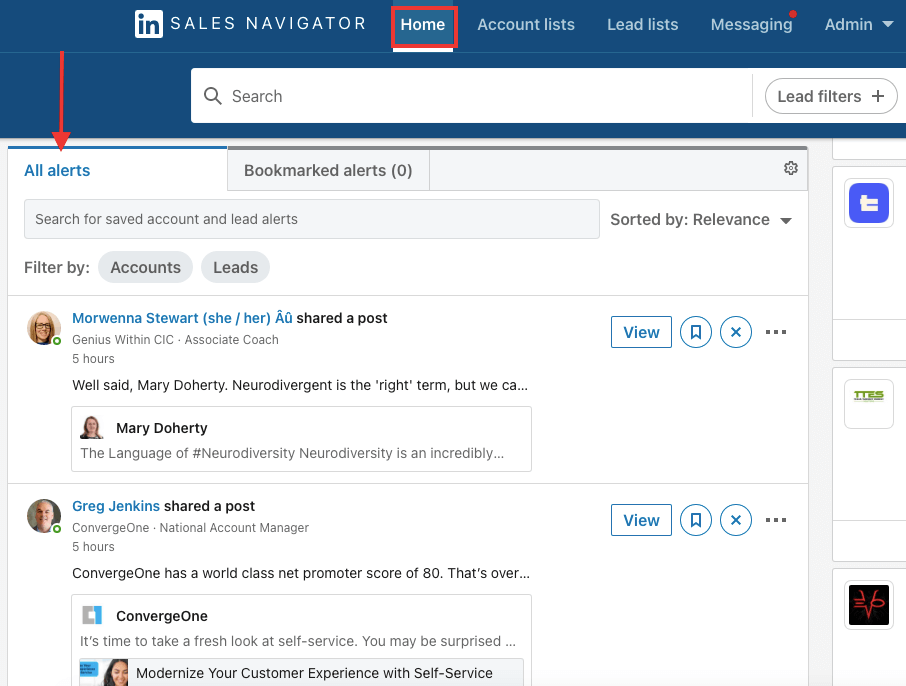Click the Lead filters plus icon
The width and height of the screenshot is (906, 686).
878,96
